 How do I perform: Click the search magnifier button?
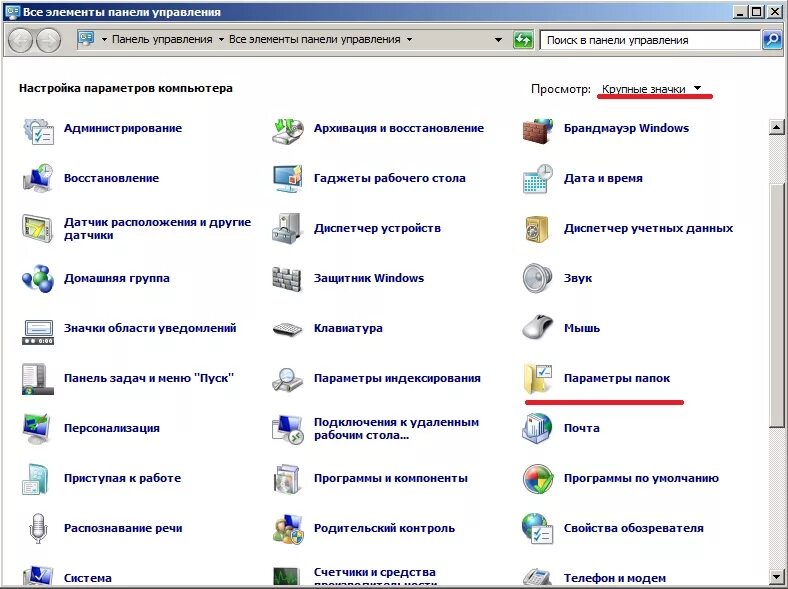click(x=772, y=40)
